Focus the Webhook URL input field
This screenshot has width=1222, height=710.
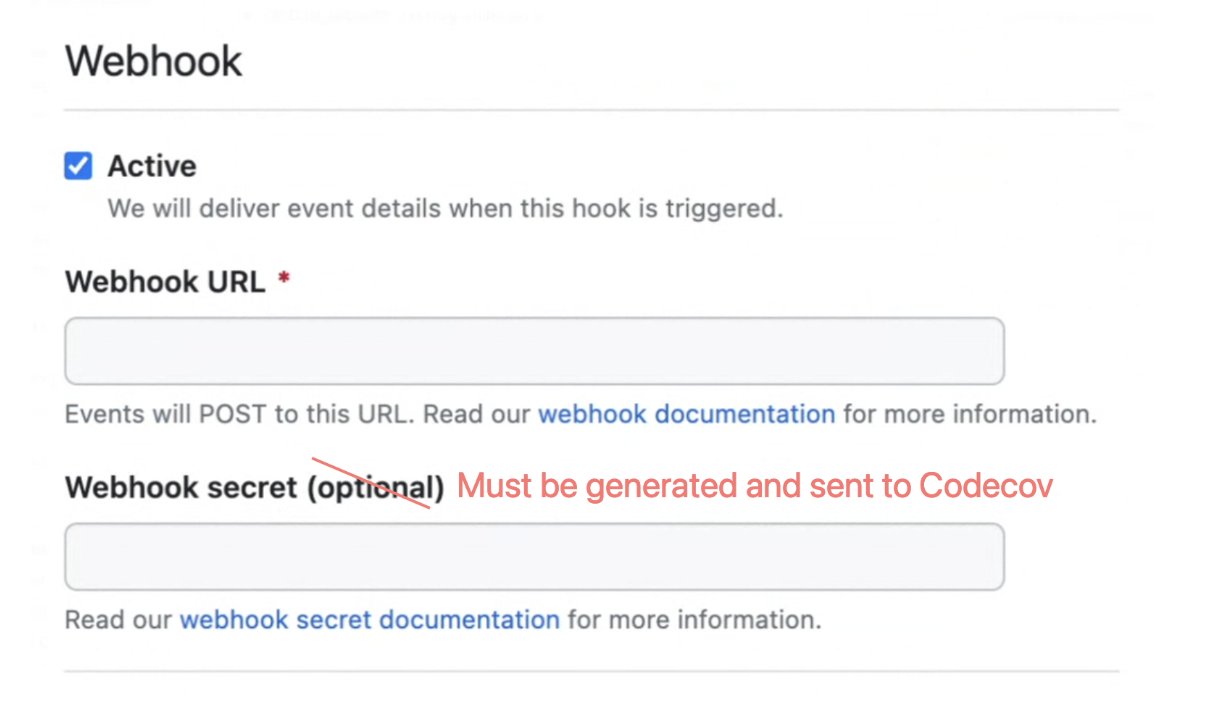coord(534,351)
